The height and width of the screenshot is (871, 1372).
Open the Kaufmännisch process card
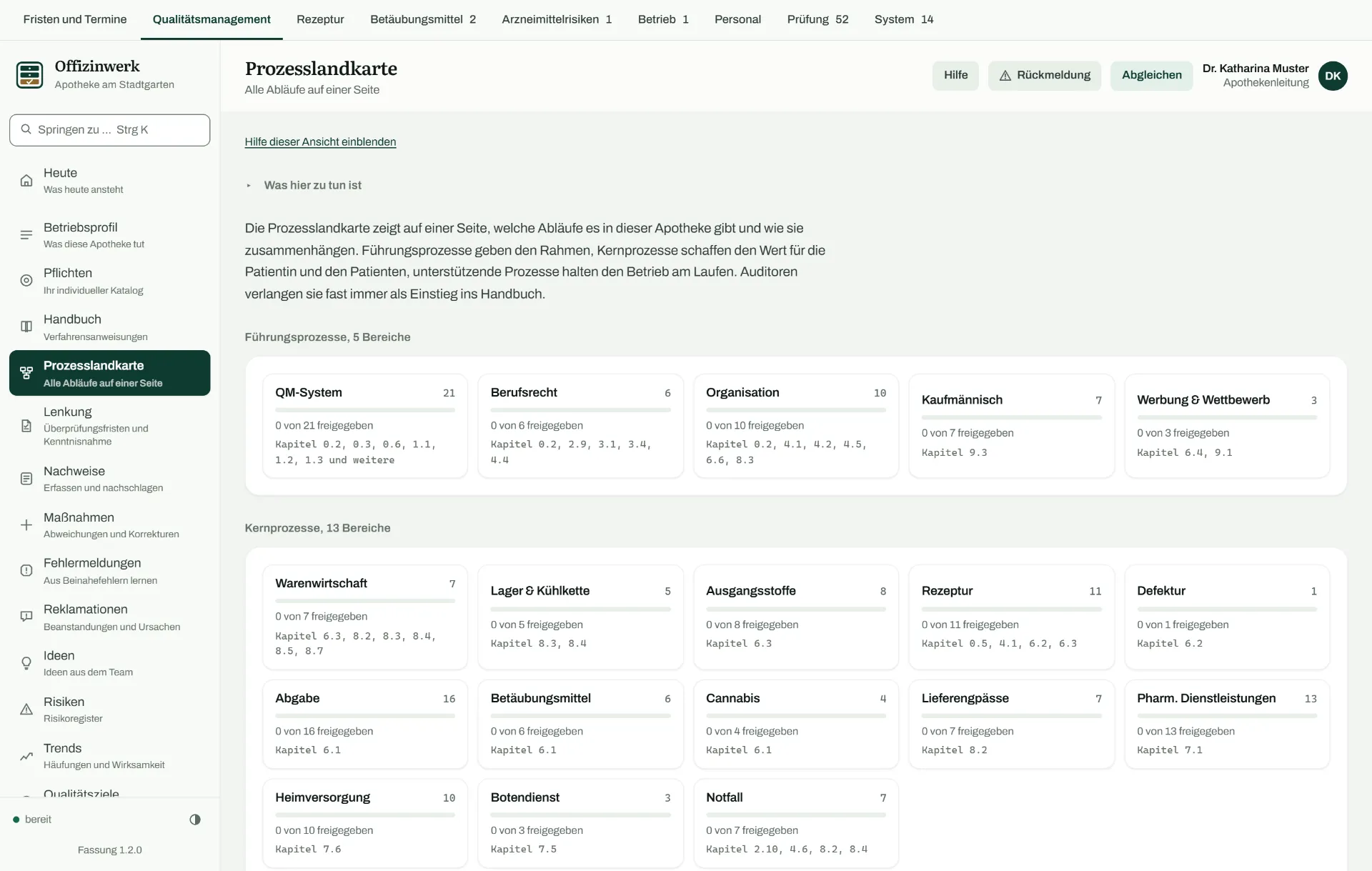(1011, 426)
